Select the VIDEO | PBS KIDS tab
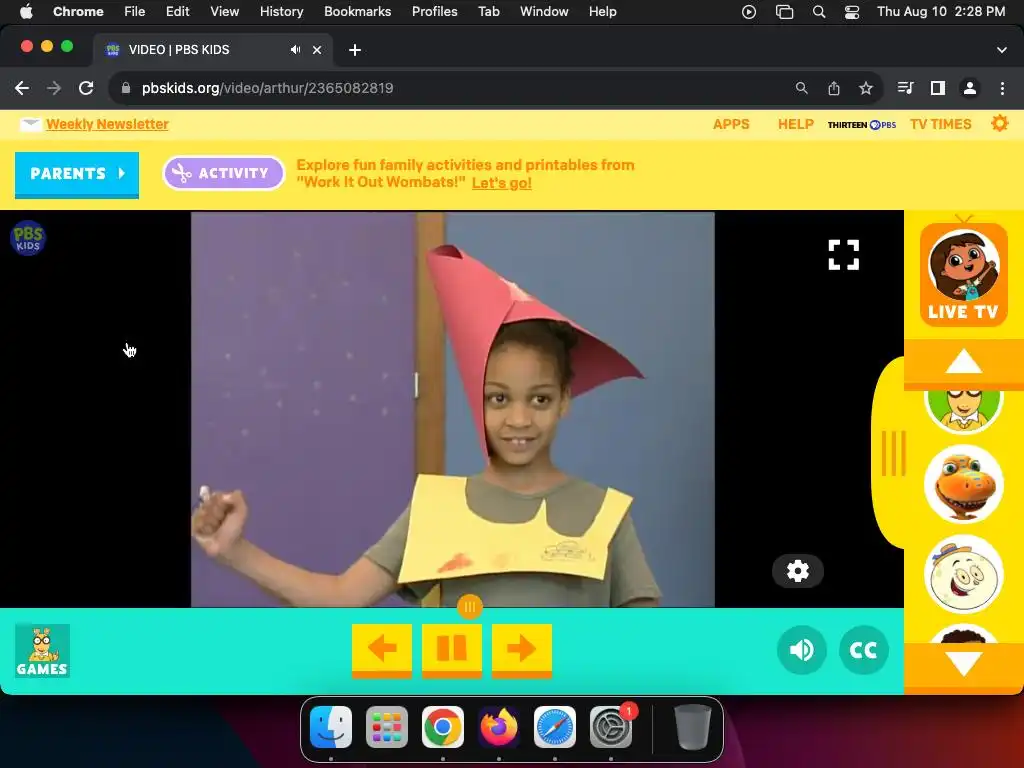This screenshot has width=1024, height=768. [212, 50]
